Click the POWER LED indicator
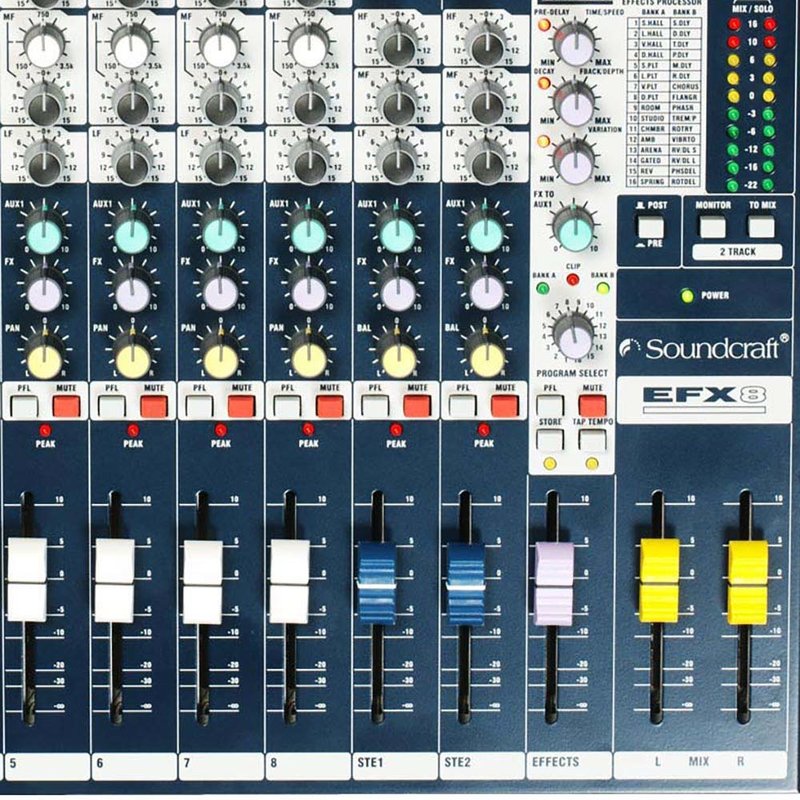Screen dimensions: 800x800 pos(686,295)
